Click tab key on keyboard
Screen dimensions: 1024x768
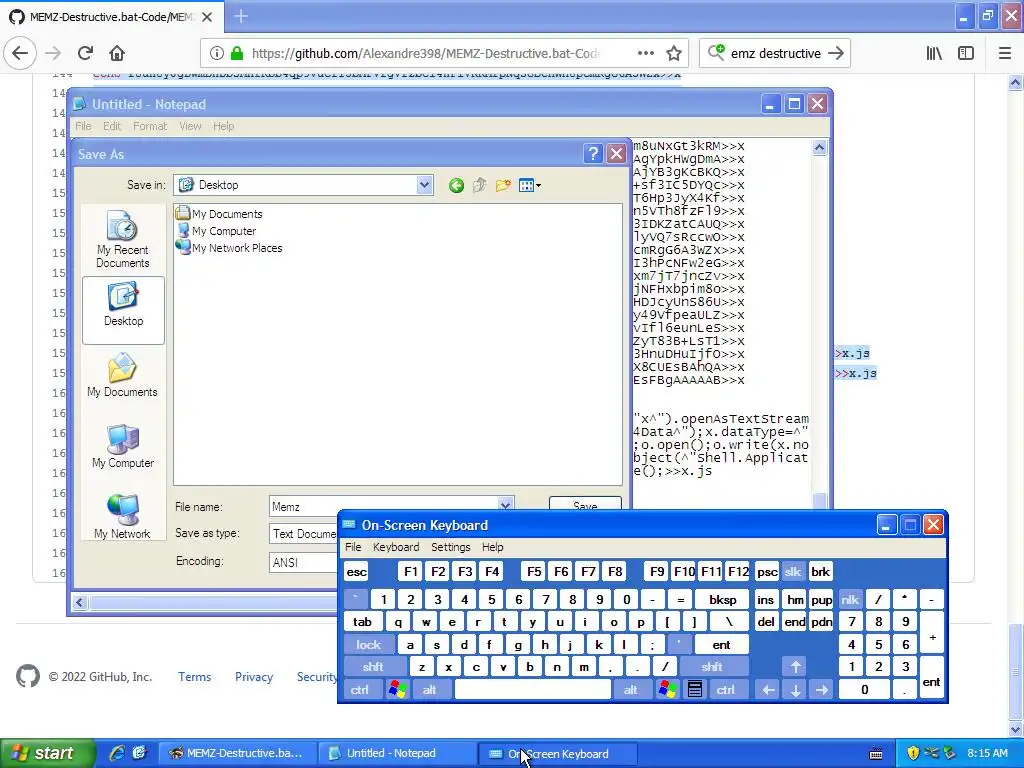(362, 622)
